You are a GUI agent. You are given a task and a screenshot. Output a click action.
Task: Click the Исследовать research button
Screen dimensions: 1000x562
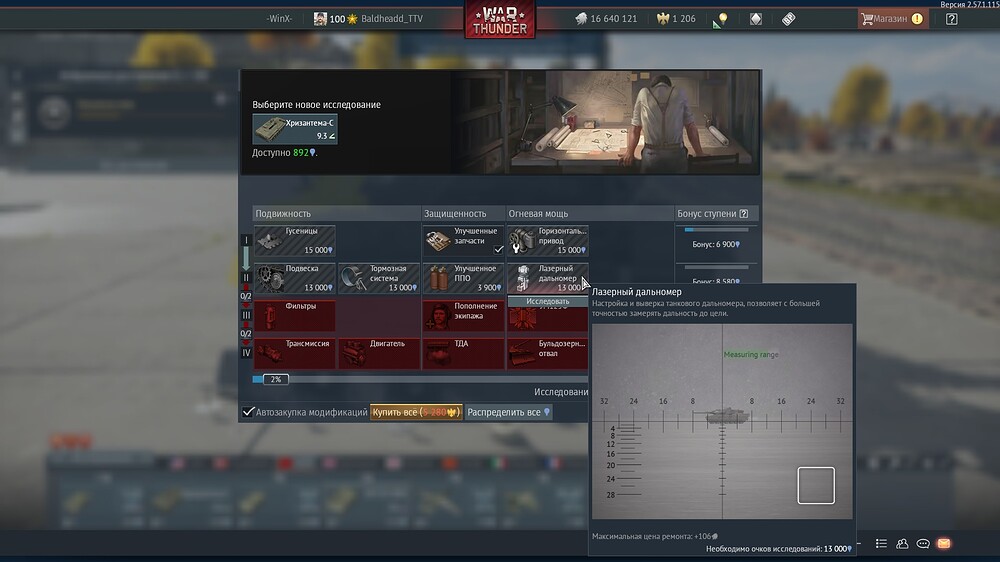pyautogui.click(x=547, y=301)
